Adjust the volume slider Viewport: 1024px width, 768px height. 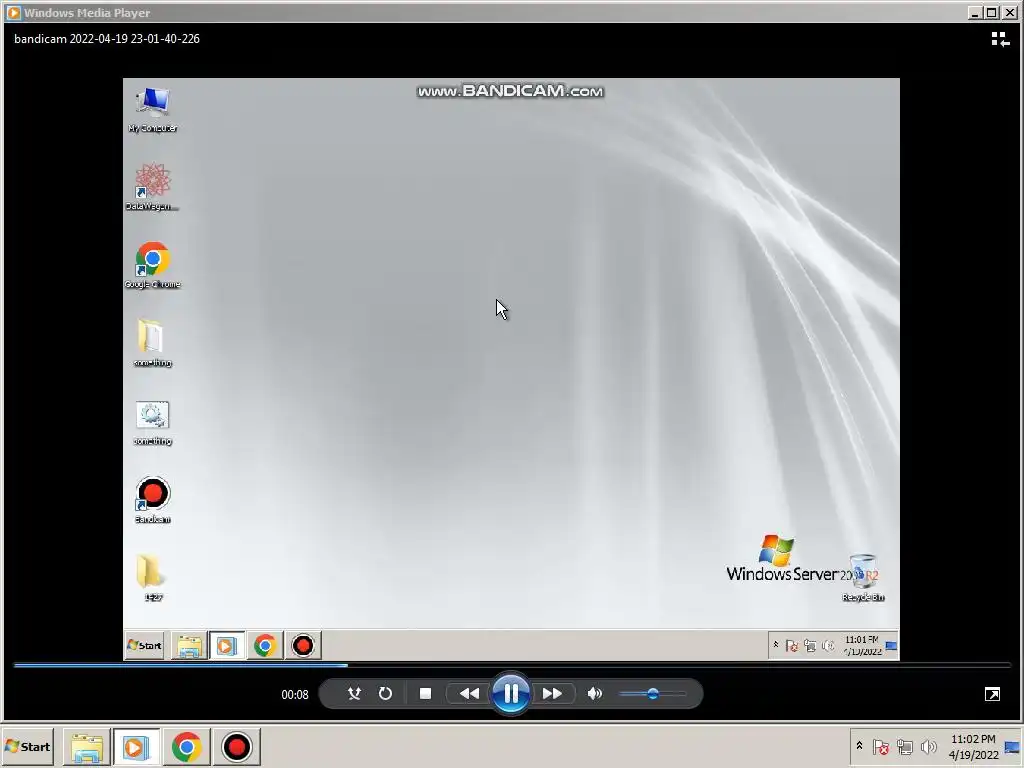click(x=652, y=694)
